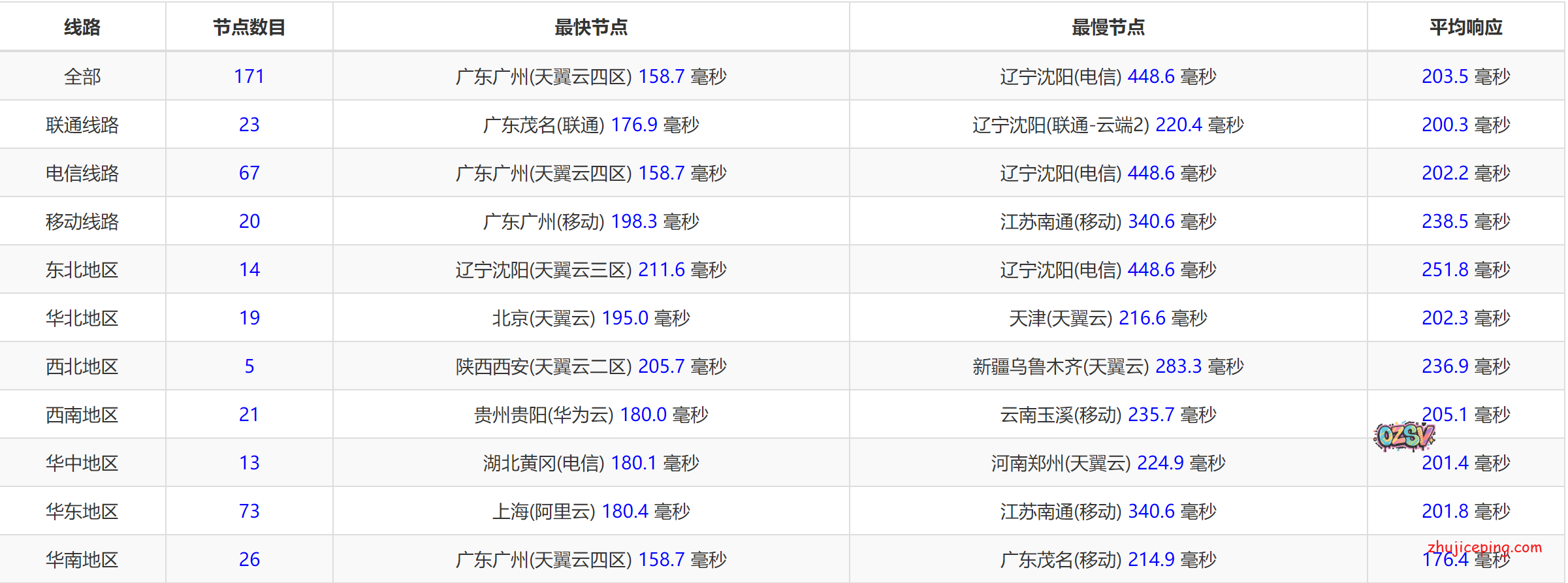
Task: Open node count 67 for 电信线路
Action: pyautogui.click(x=249, y=173)
